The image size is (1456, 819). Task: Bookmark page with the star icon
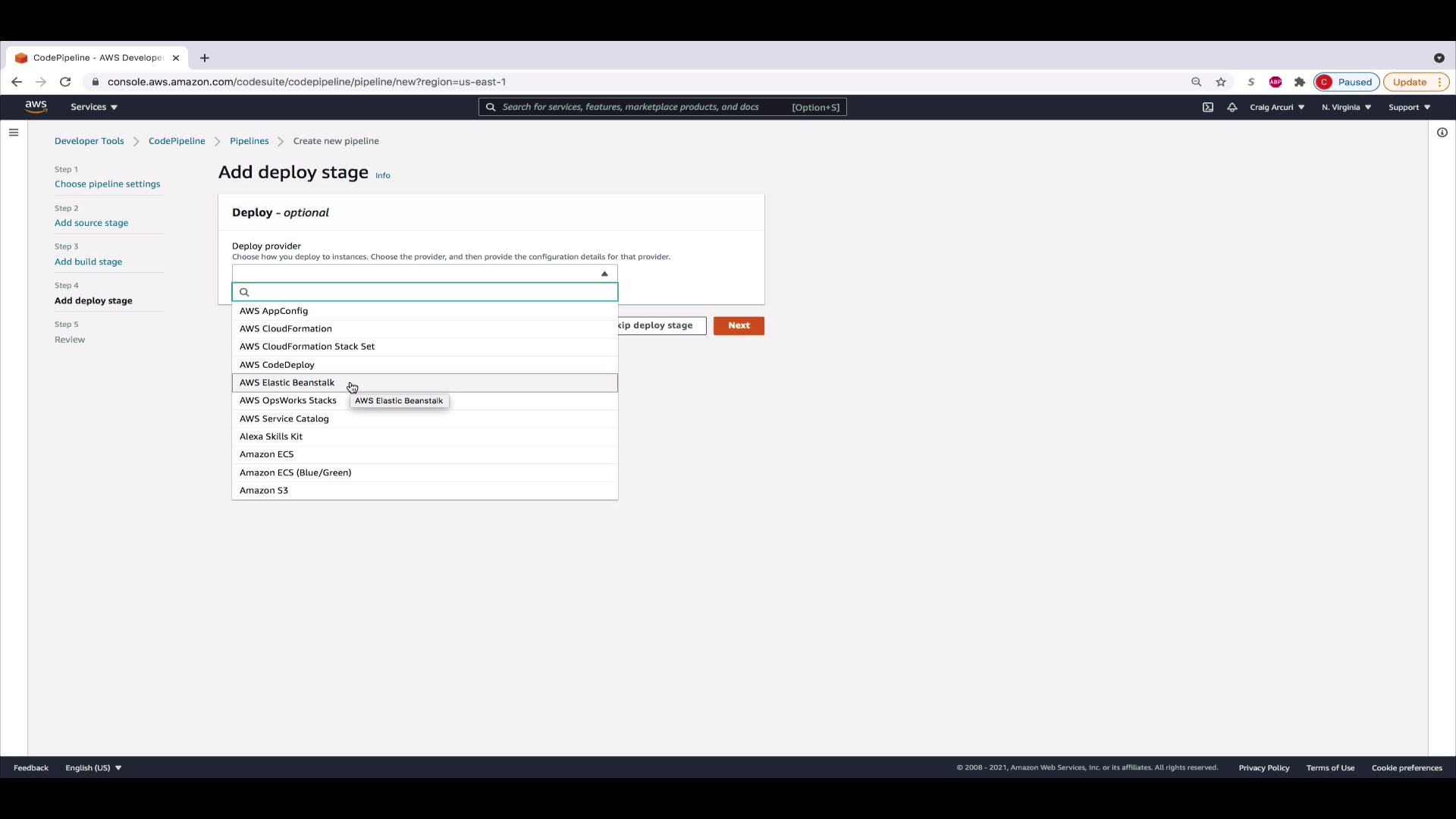click(x=1221, y=82)
